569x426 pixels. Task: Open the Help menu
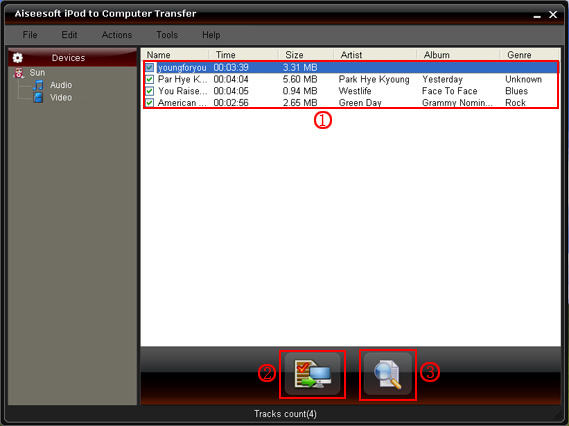point(211,35)
